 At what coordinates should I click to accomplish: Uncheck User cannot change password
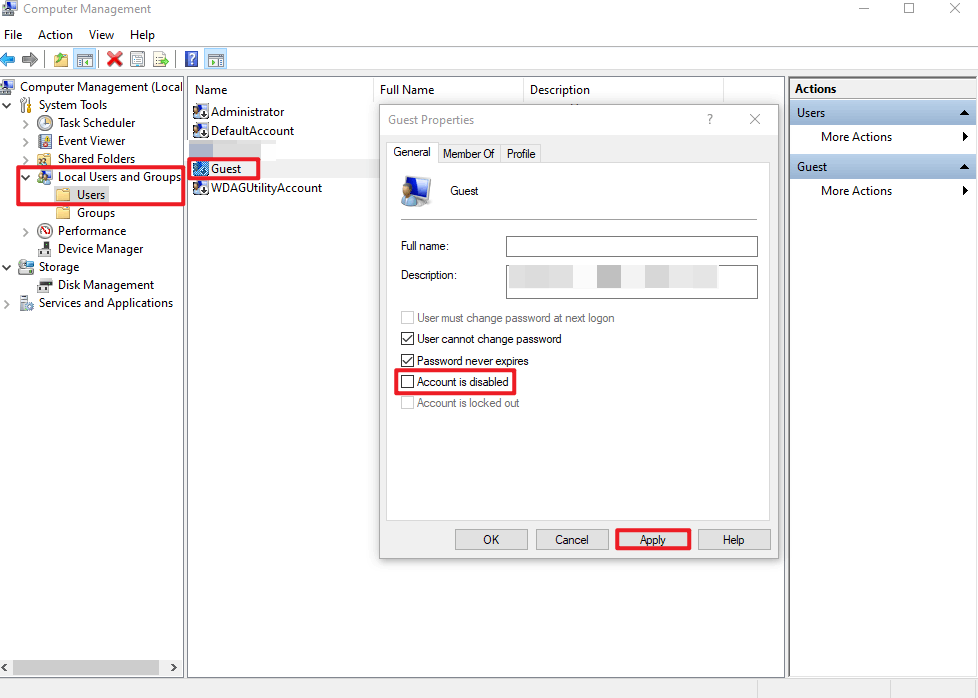coord(407,338)
